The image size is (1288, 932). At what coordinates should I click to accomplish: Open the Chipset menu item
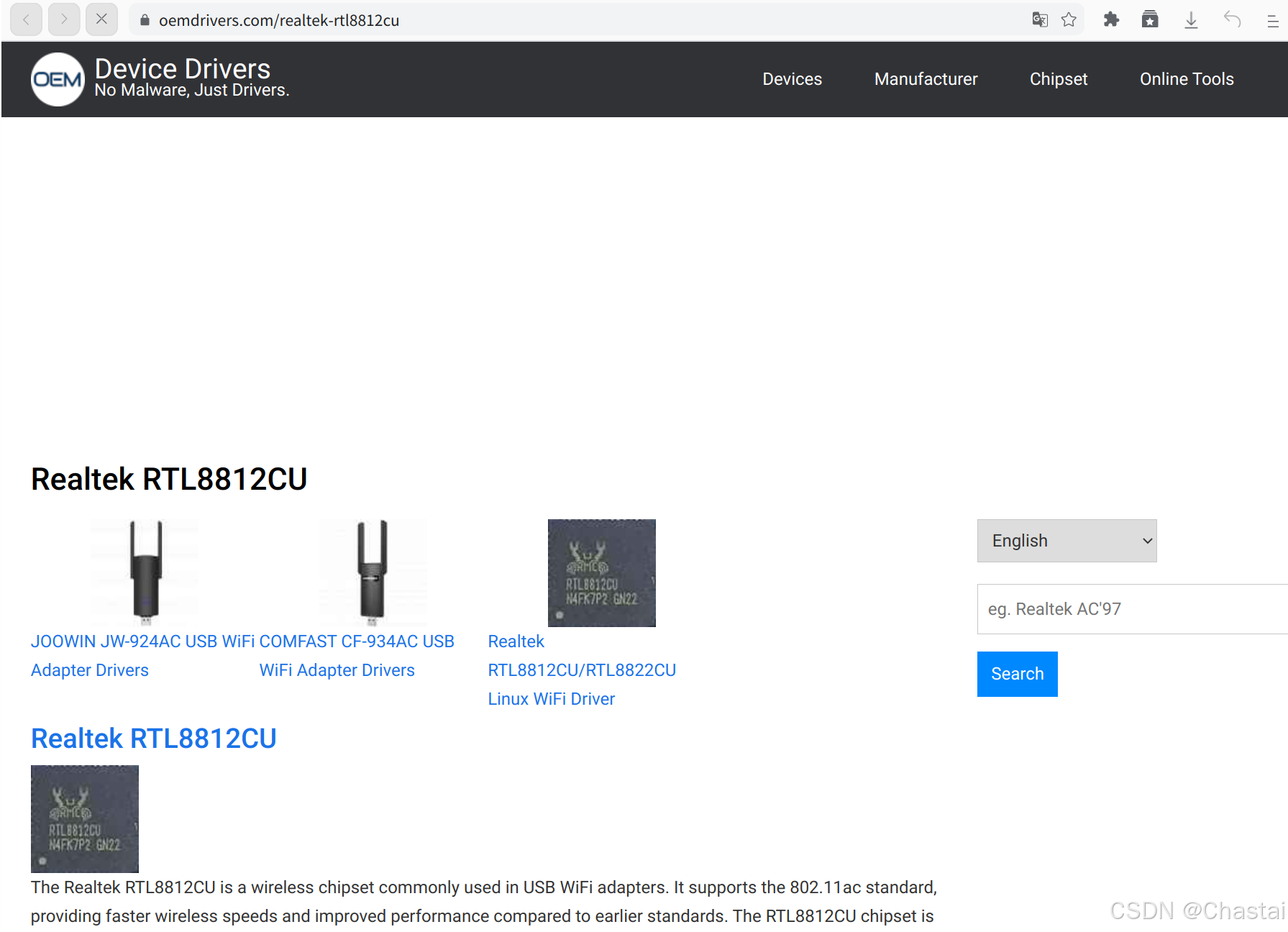coord(1058,79)
